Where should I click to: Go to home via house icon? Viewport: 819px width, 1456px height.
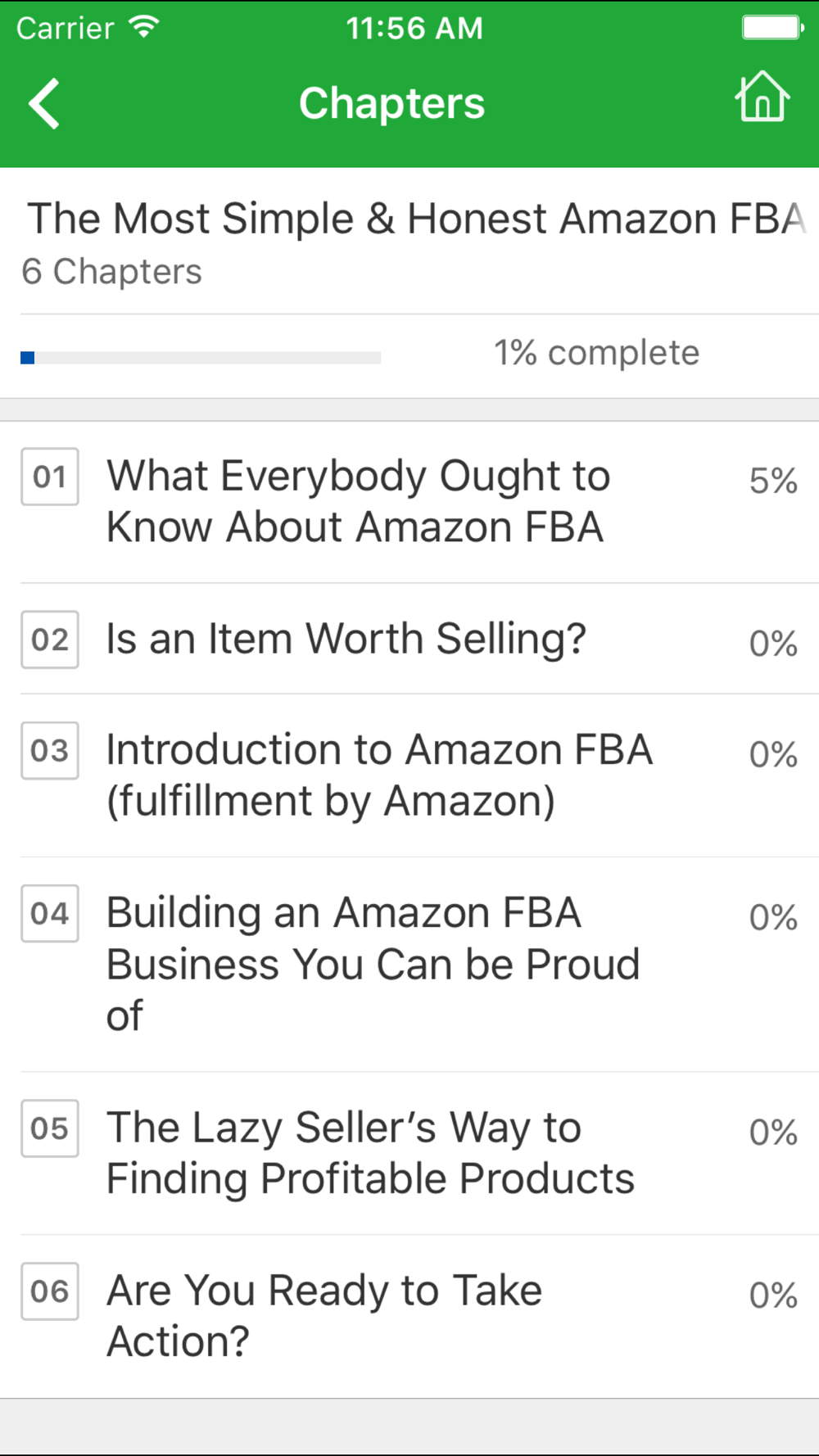coord(762,97)
